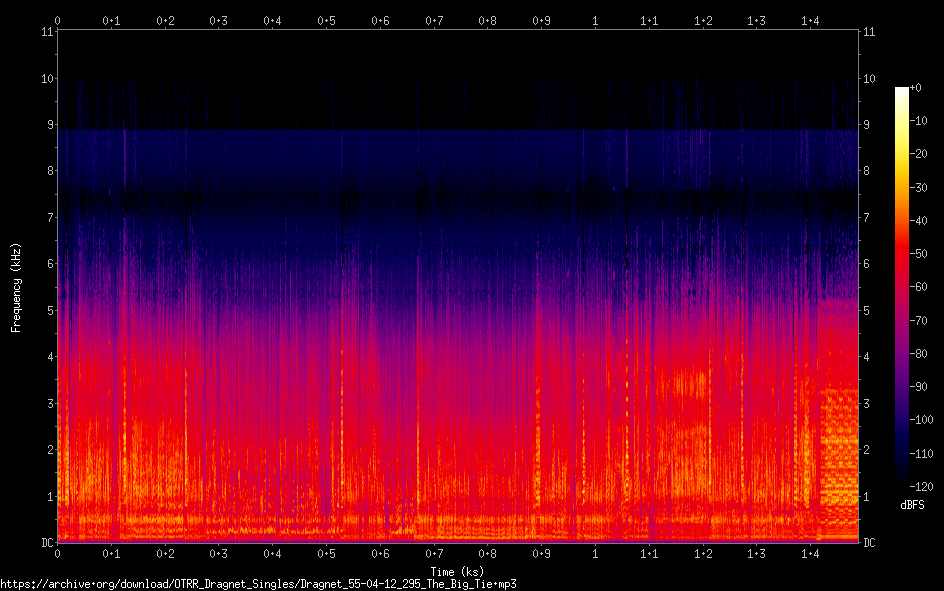Image resolution: width=944 pixels, height=591 pixels.
Task: Select the 0.5 tick on the top time axis
Action: tap(326, 20)
